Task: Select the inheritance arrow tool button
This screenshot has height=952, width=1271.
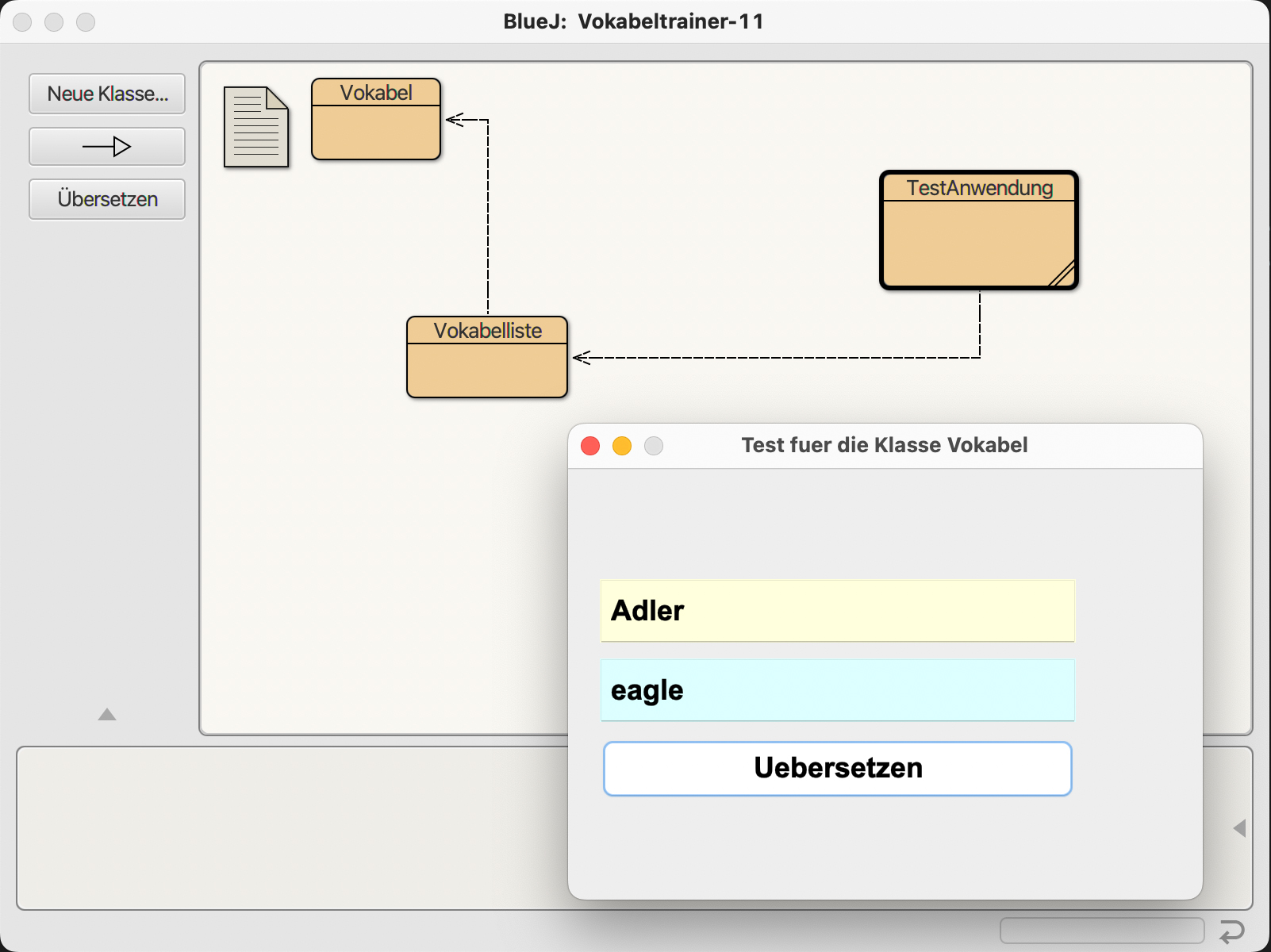Action: click(x=107, y=147)
